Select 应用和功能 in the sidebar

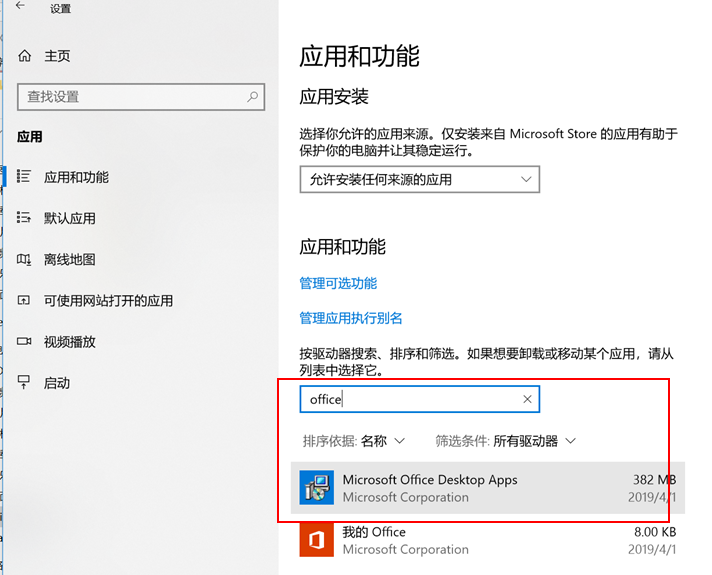pyautogui.click(x=76, y=178)
